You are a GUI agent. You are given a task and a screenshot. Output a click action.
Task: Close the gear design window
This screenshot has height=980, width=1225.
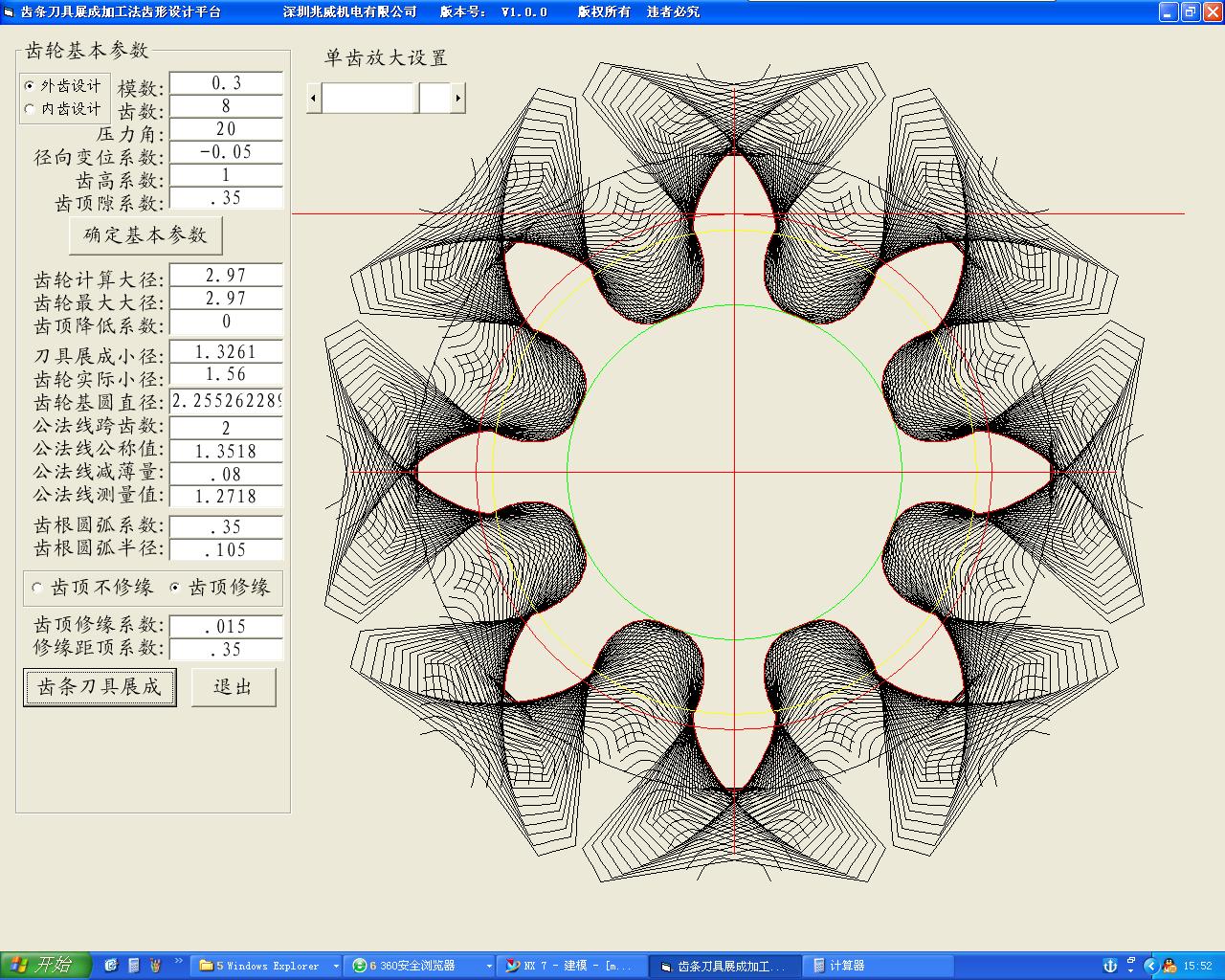pos(1213,11)
